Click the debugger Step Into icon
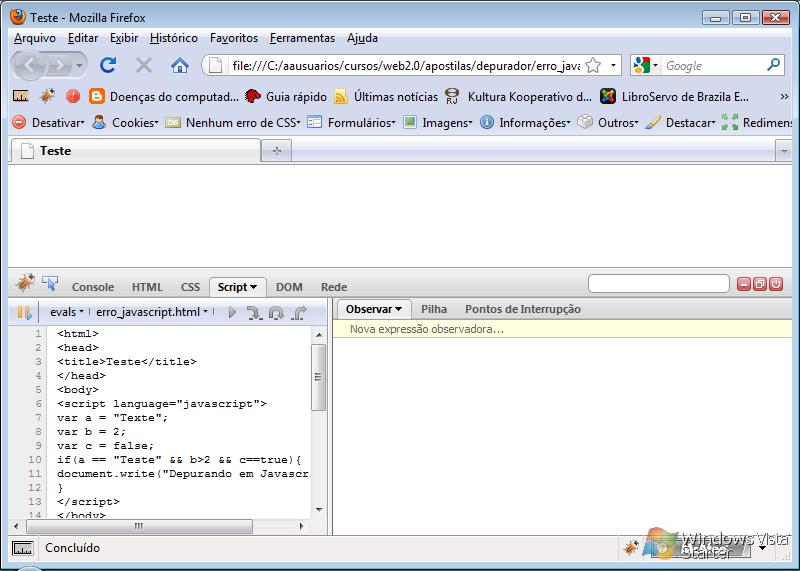The width and height of the screenshot is (800, 571). [x=254, y=312]
